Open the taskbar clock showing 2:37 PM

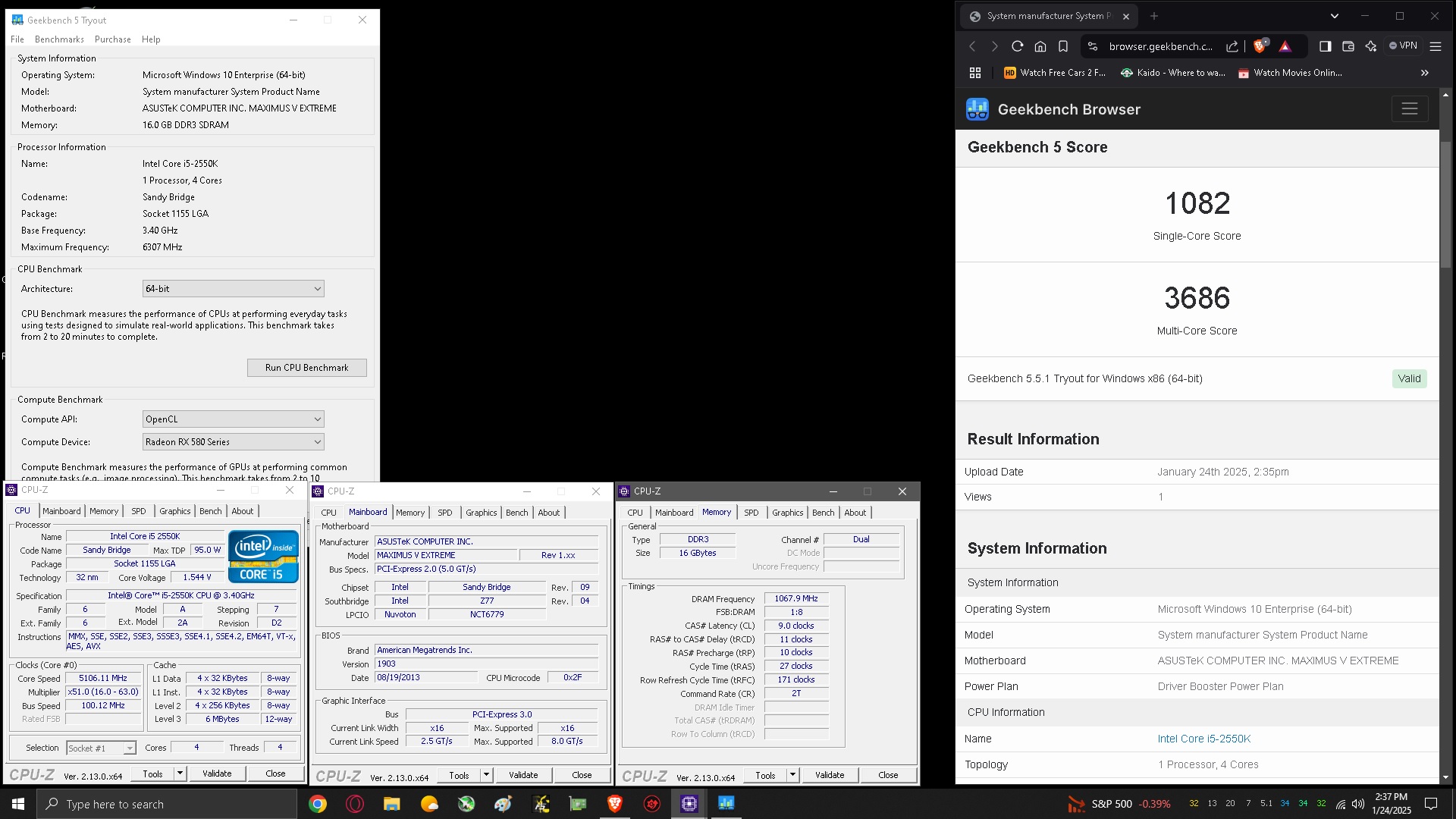click(x=1392, y=804)
